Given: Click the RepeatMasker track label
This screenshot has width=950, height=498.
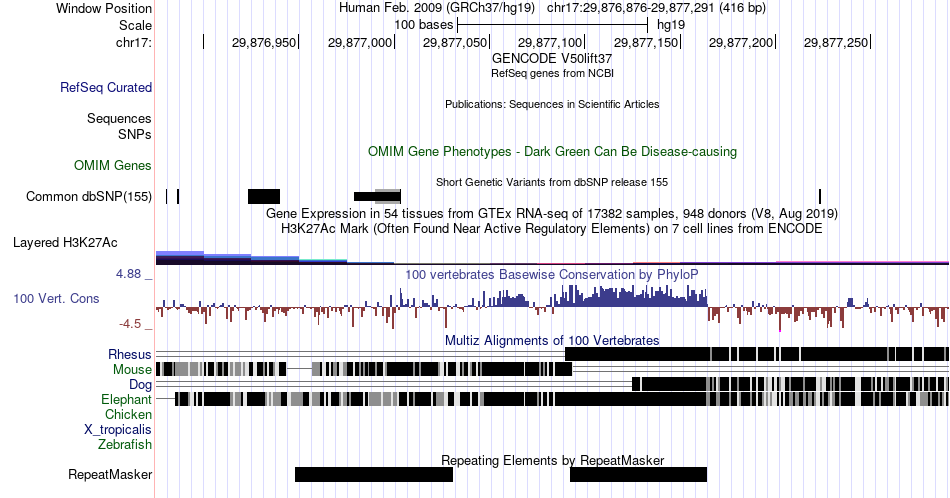Looking at the screenshot, I should tap(110, 474).
